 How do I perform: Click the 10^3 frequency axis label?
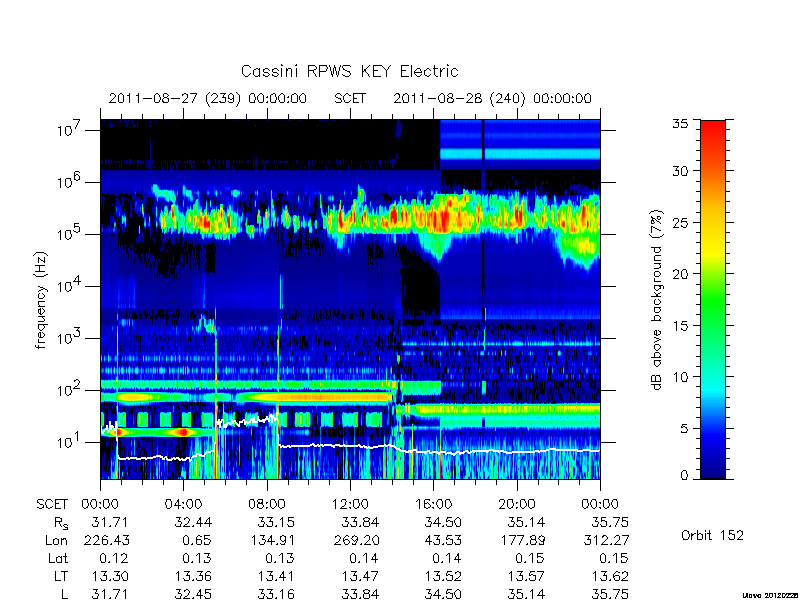(67, 338)
